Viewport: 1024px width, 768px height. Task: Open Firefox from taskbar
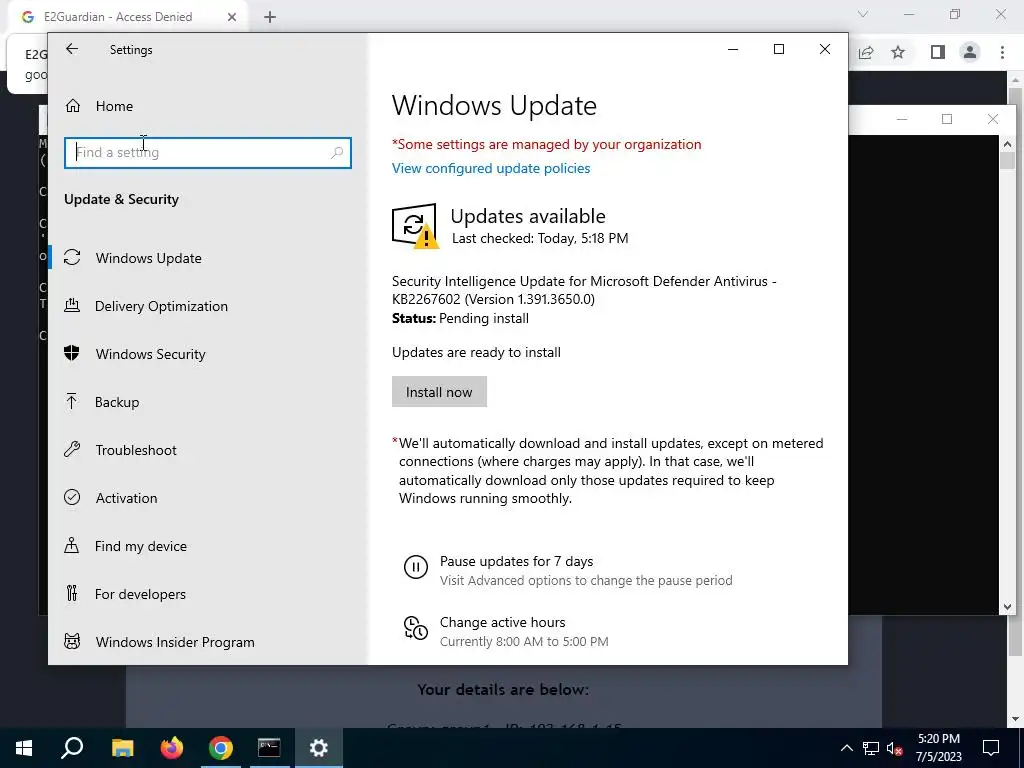(172, 748)
